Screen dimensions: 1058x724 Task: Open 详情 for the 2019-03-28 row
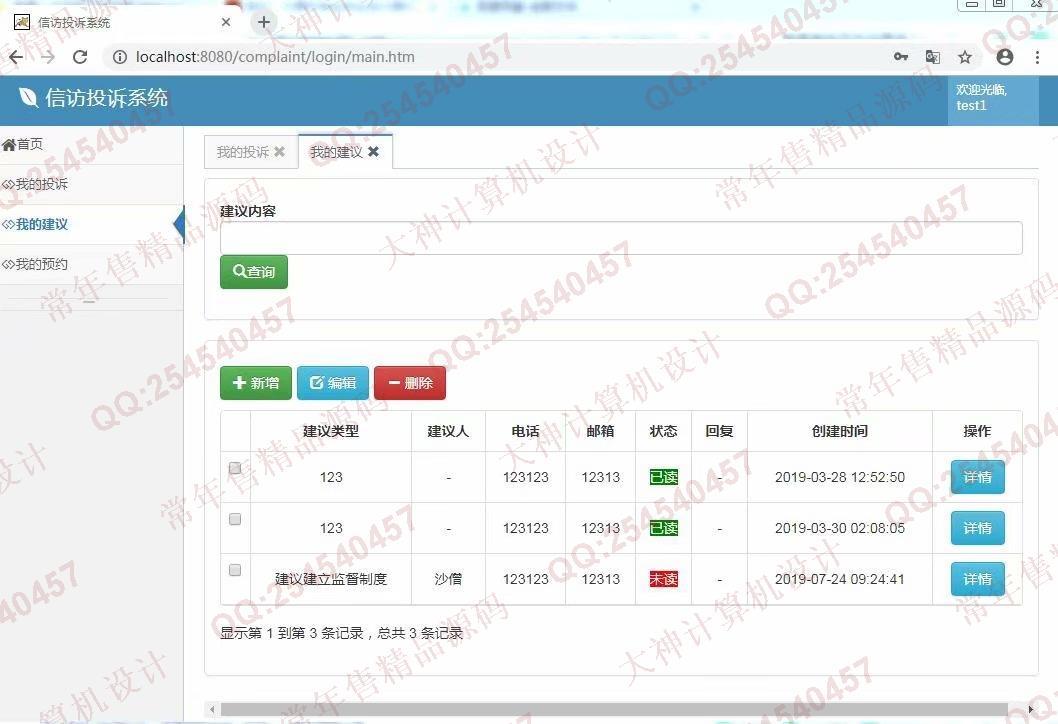[x=978, y=477]
